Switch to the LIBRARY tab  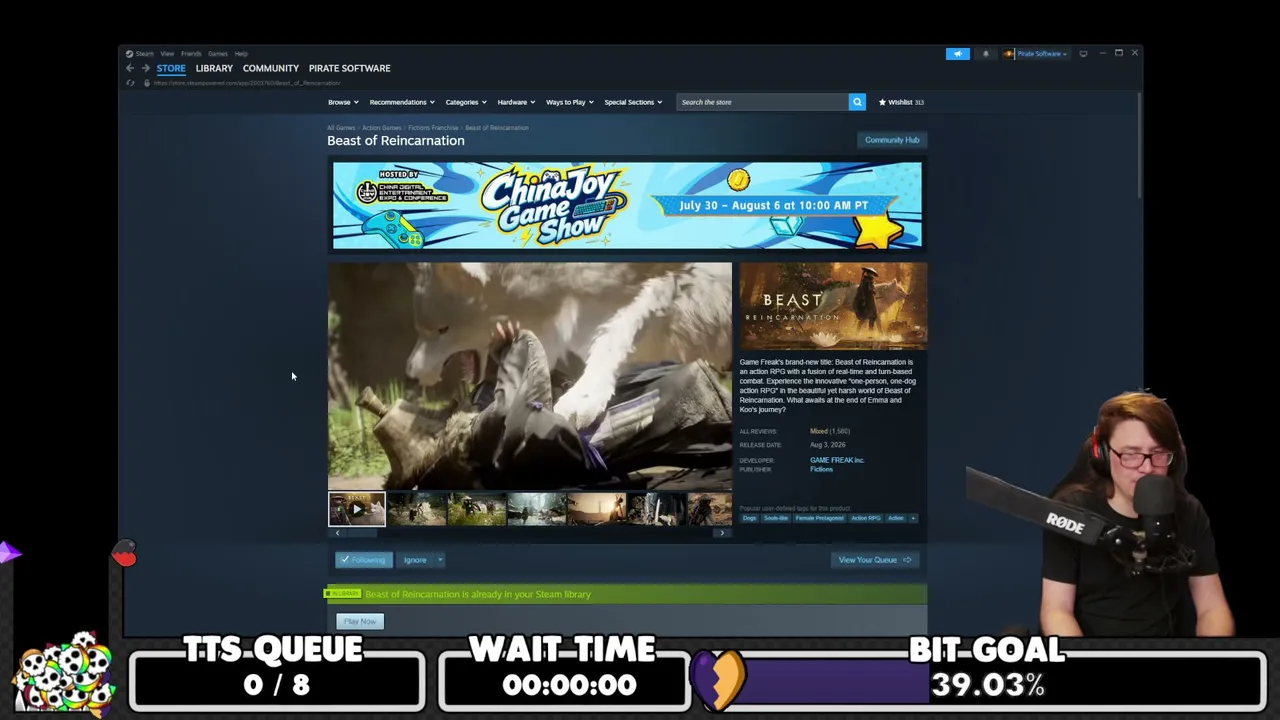[x=214, y=68]
